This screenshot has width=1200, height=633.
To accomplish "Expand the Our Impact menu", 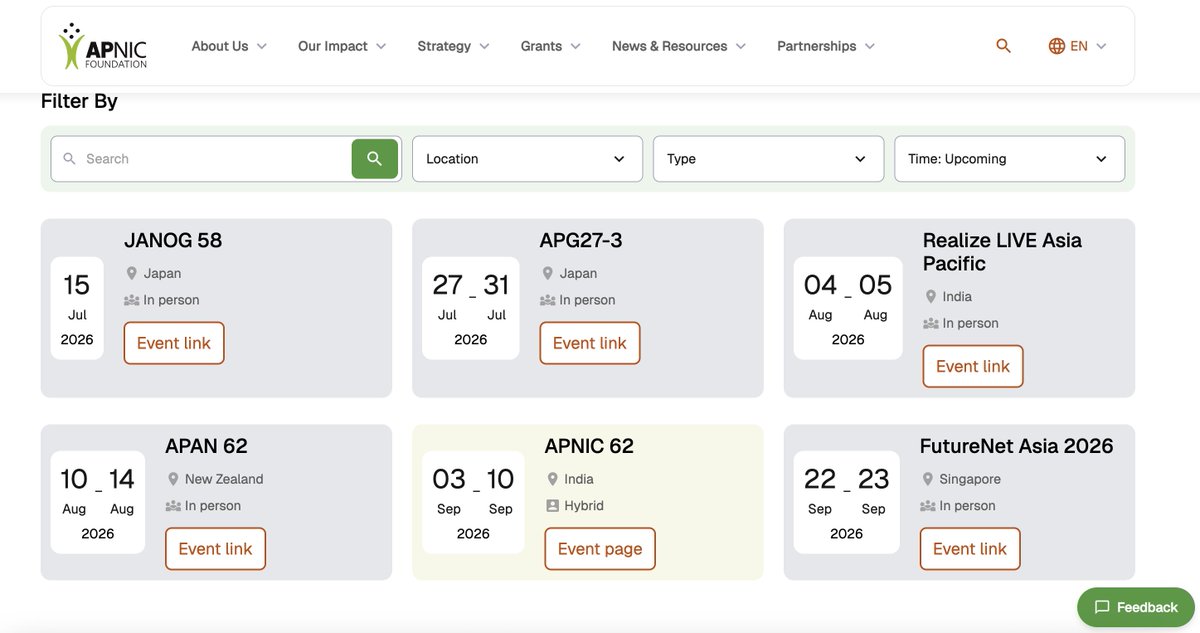I will pos(342,46).
